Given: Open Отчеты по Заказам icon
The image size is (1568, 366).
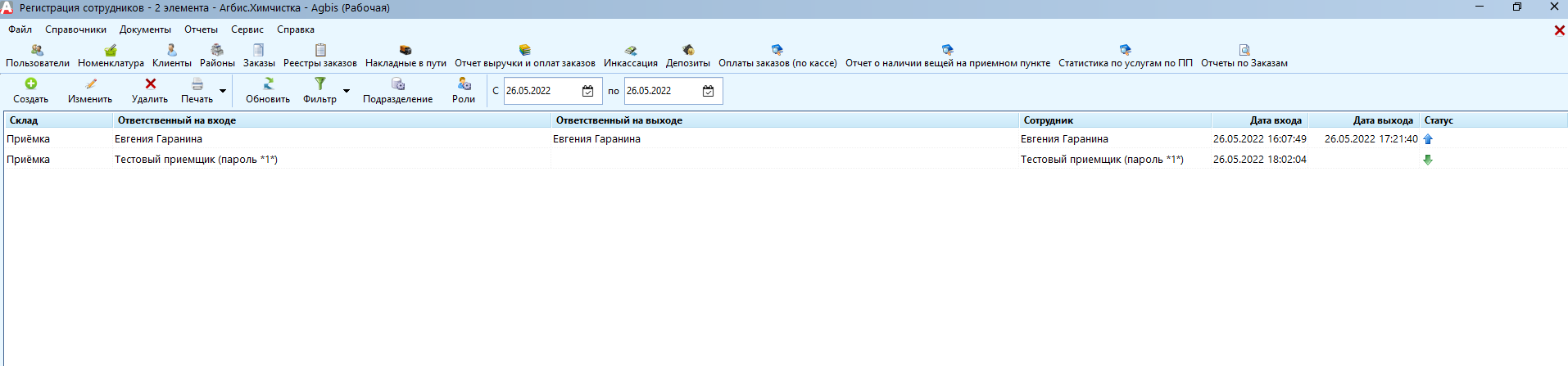Looking at the screenshot, I should [1244, 56].
